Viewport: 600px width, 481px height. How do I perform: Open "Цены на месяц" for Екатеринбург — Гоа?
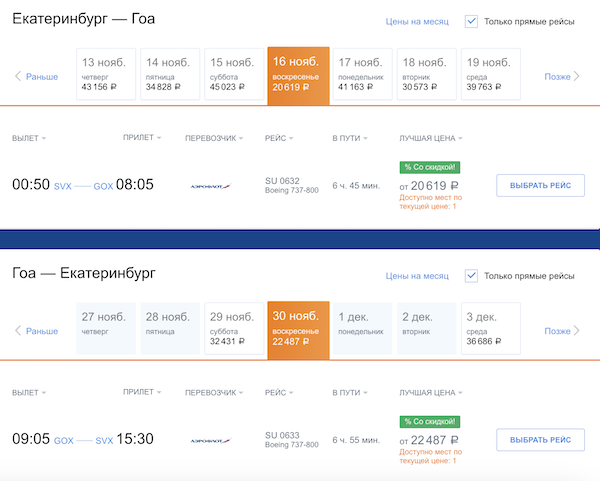coord(417,21)
